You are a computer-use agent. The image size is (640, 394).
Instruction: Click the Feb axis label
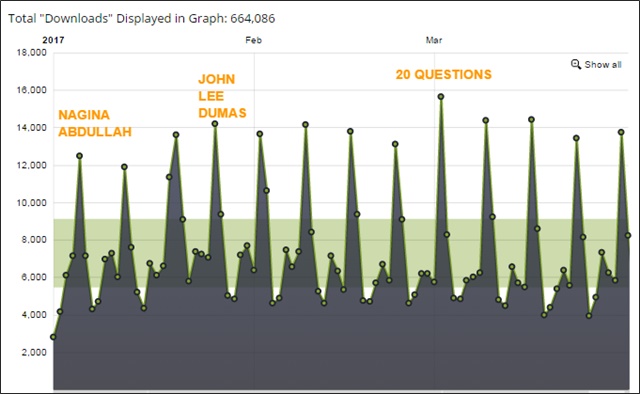tap(253, 40)
